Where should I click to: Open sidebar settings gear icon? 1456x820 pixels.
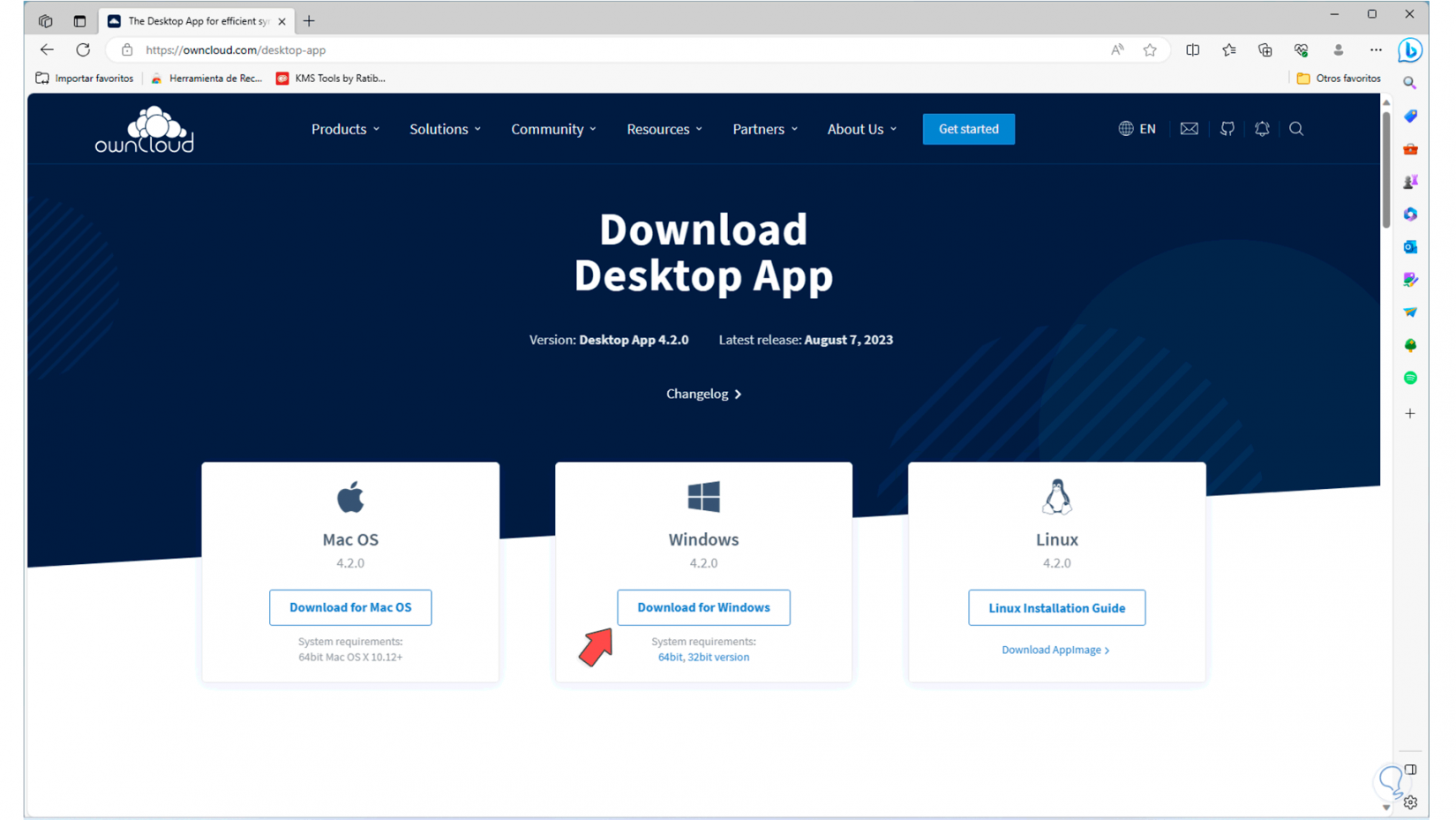click(x=1410, y=802)
